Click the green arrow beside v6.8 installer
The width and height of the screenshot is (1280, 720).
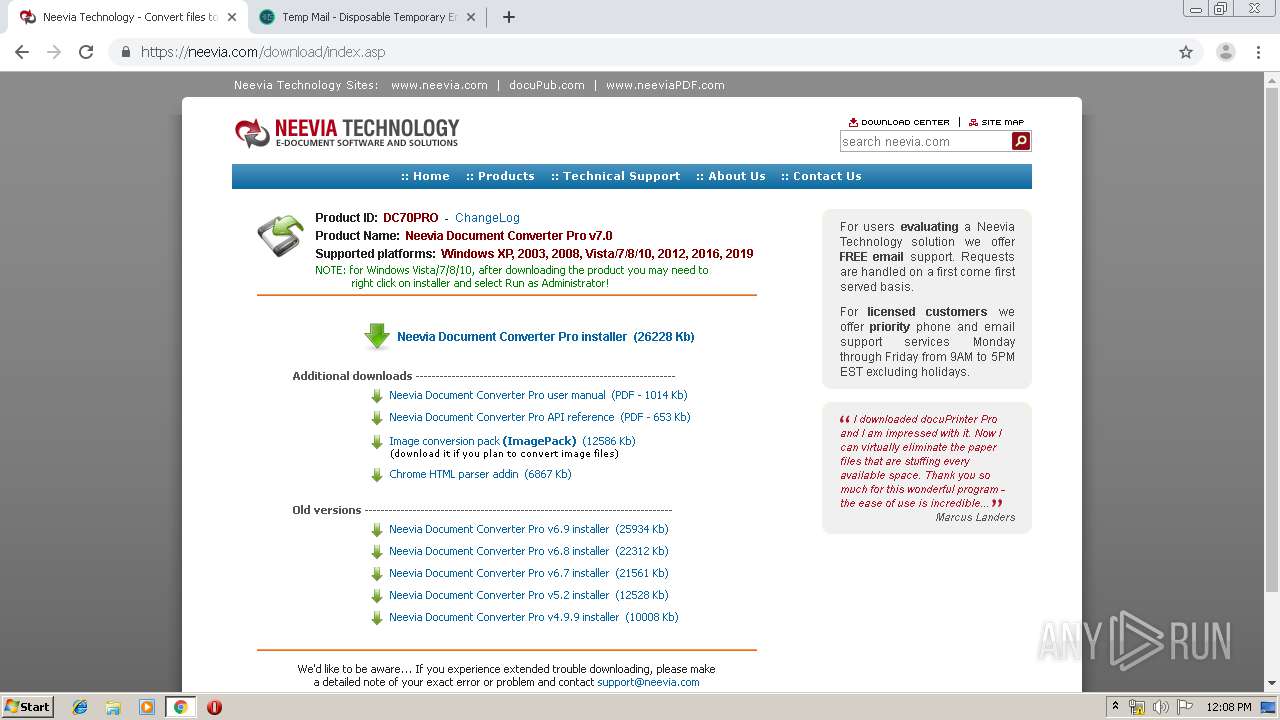(377, 552)
